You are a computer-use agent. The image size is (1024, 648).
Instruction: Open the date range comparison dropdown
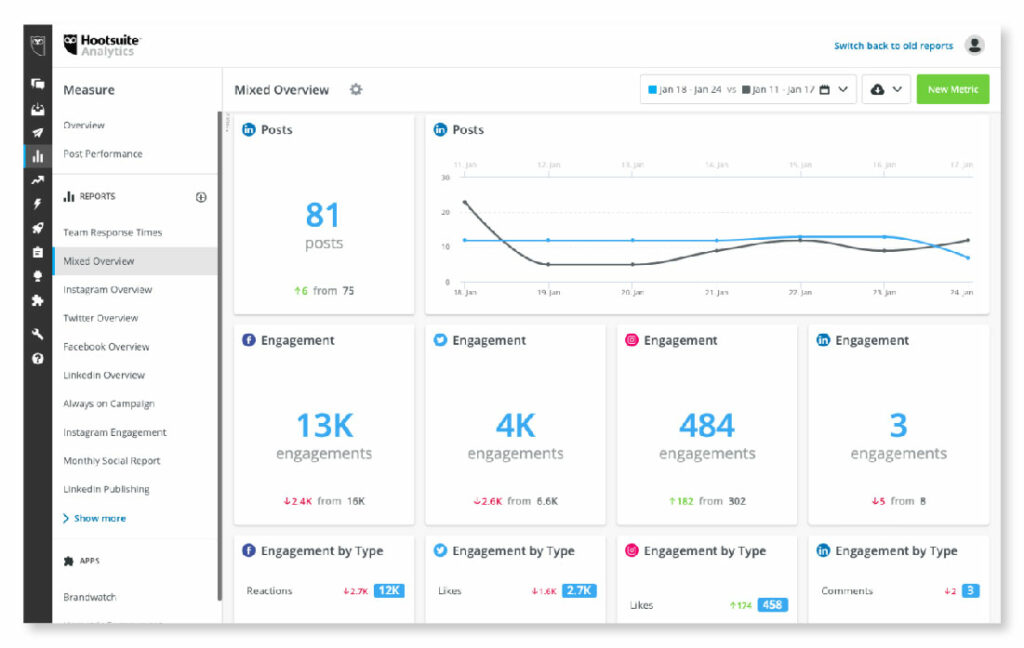click(x=748, y=89)
